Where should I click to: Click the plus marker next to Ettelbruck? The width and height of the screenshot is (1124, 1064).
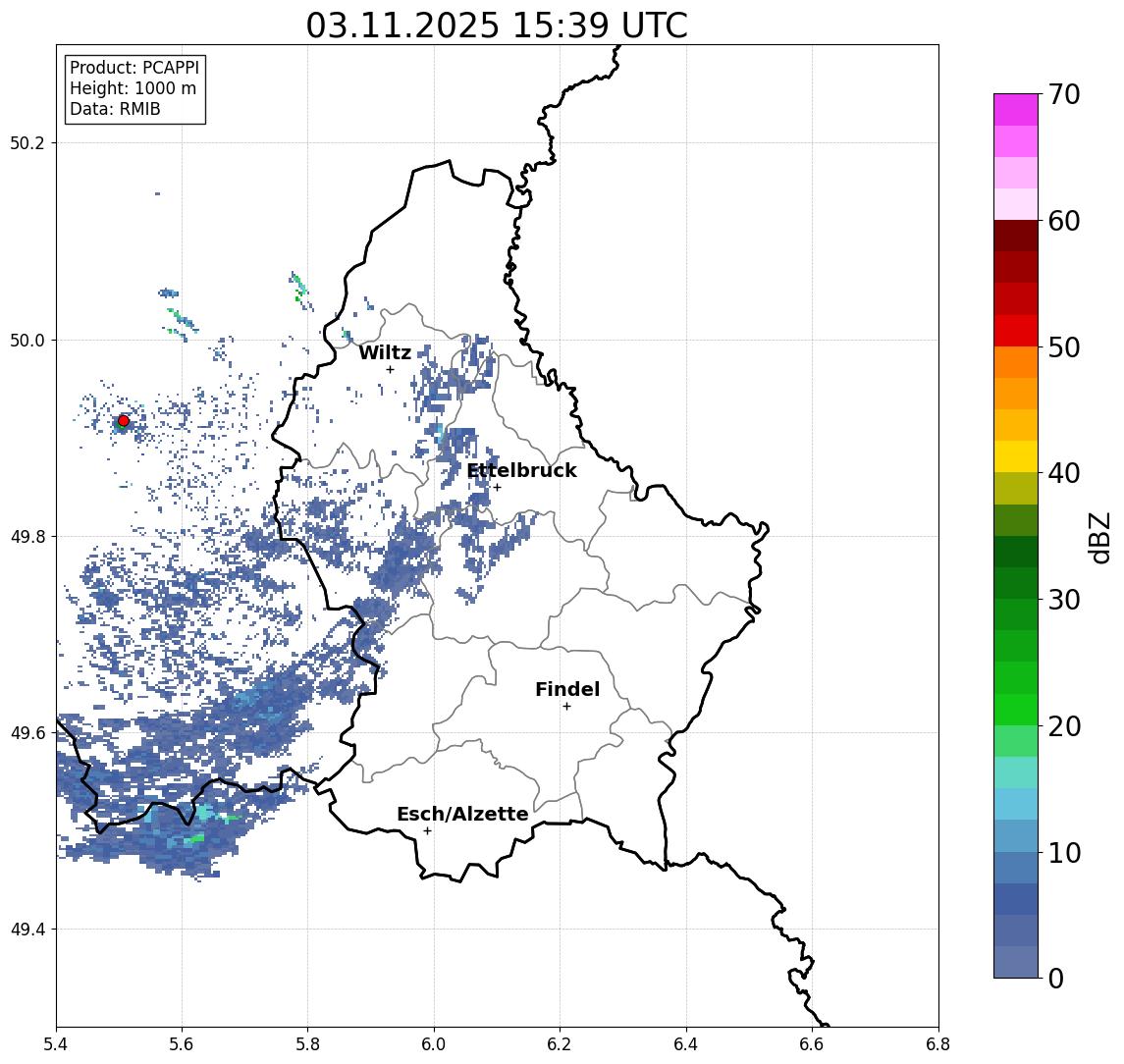tap(497, 488)
